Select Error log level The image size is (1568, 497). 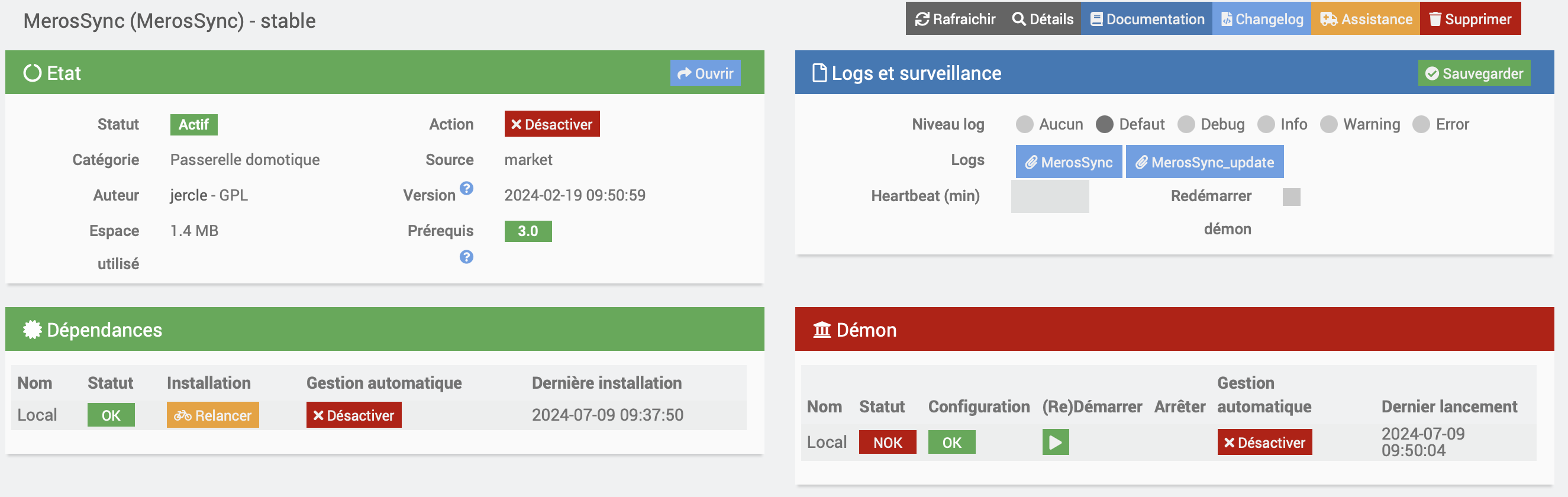point(1421,125)
